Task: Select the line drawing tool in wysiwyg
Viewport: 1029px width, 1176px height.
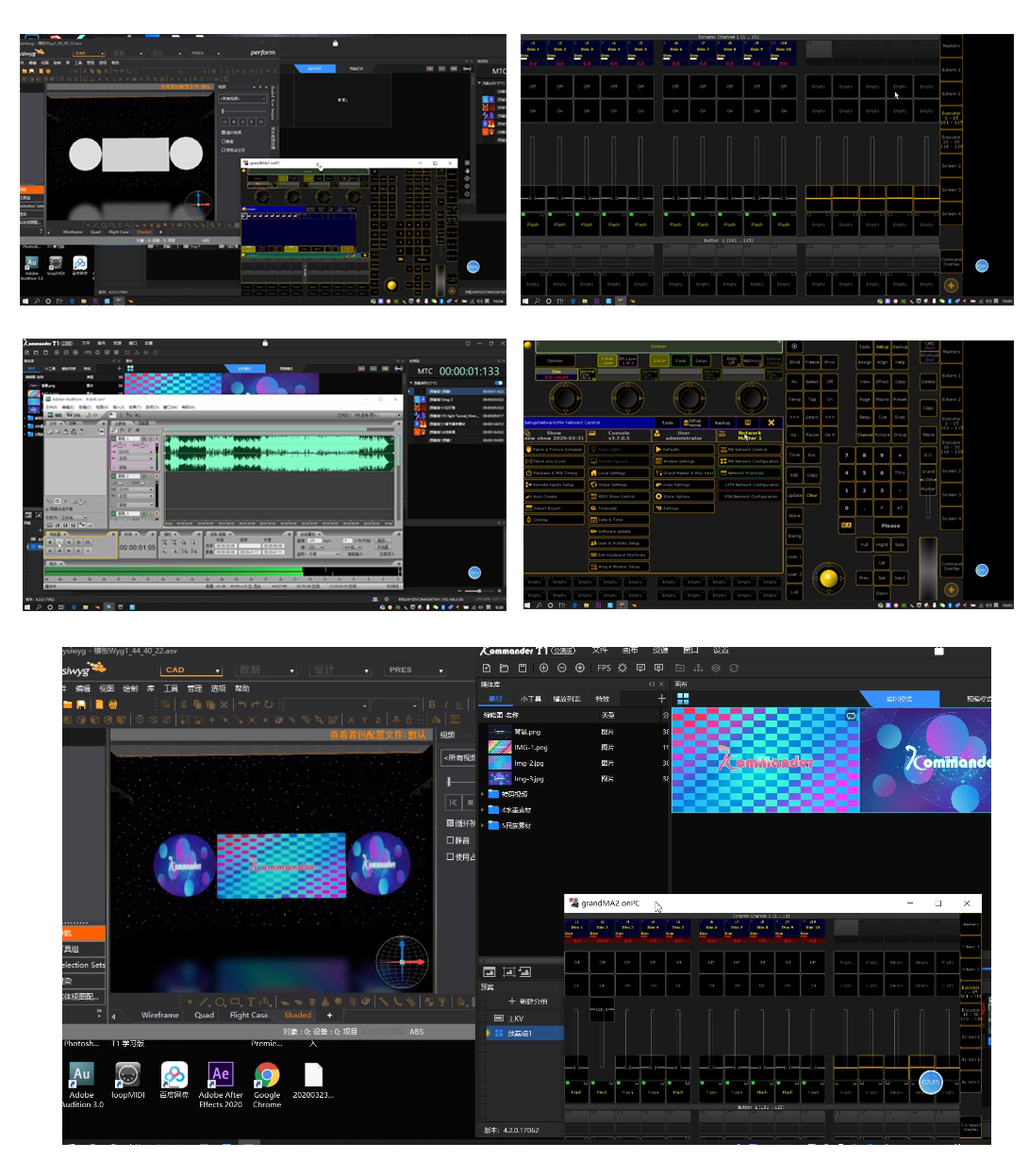Action: click(203, 1002)
